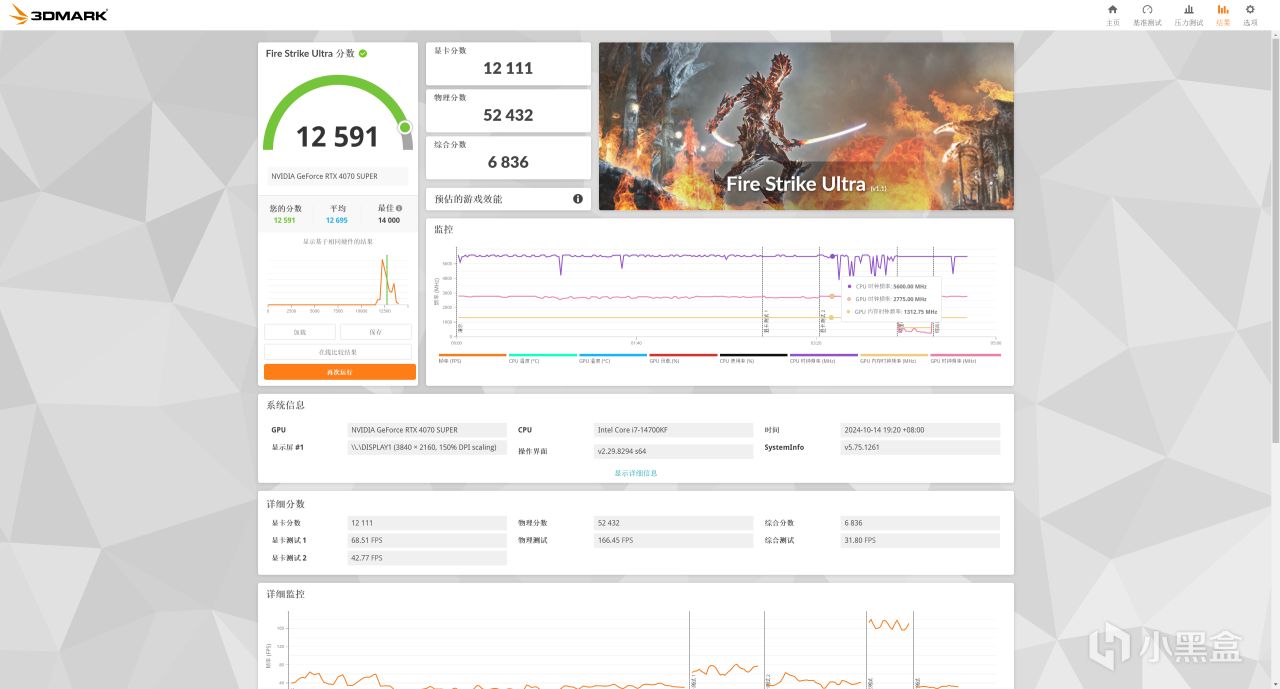This screenshot has width=1280, height=689.
Task: Click the 物理测试 value 166.45 FPS
Action: coord(673,540)
